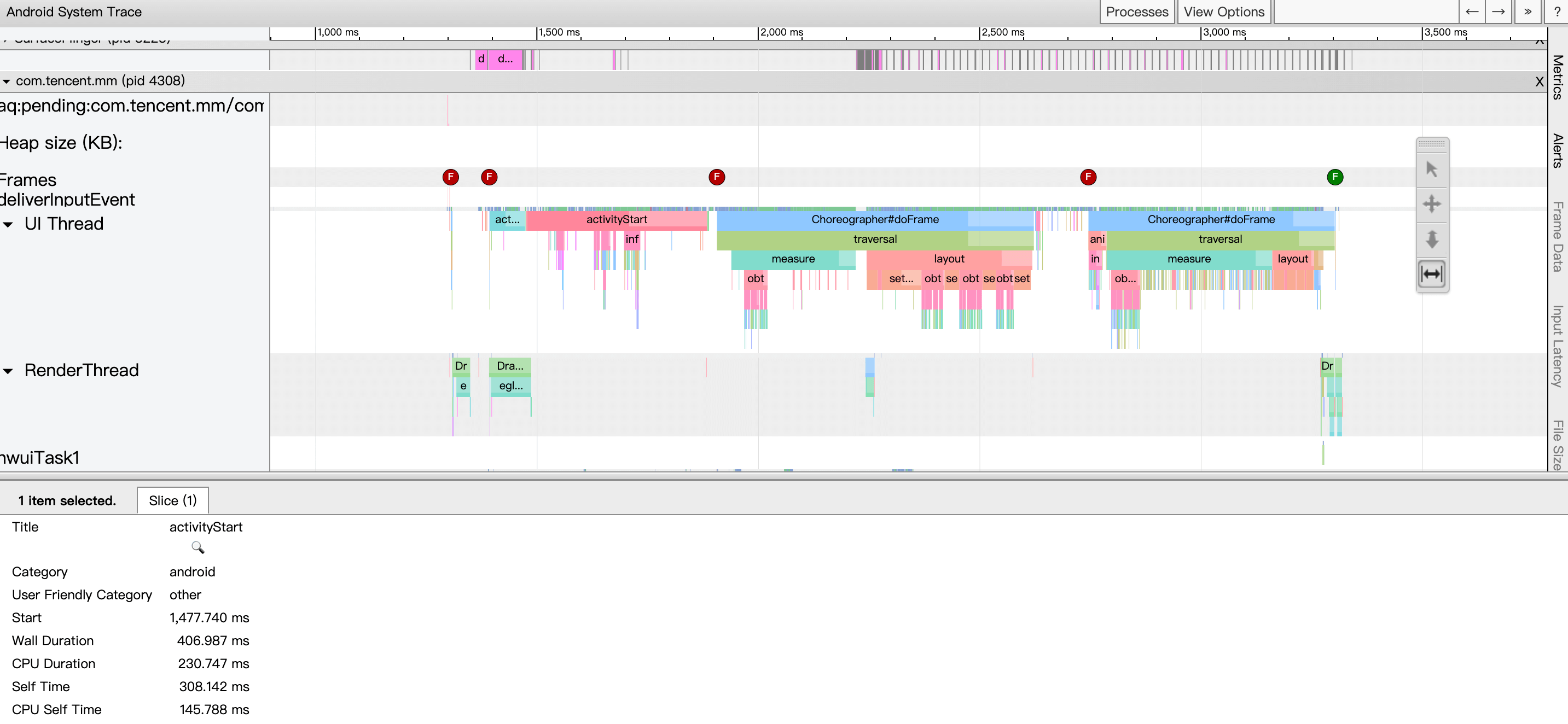The width and height of the screenshot is (1568, 724).
Task: Collapse the RenderThread track
Action: pyautogui.click(x=8, y=371)
